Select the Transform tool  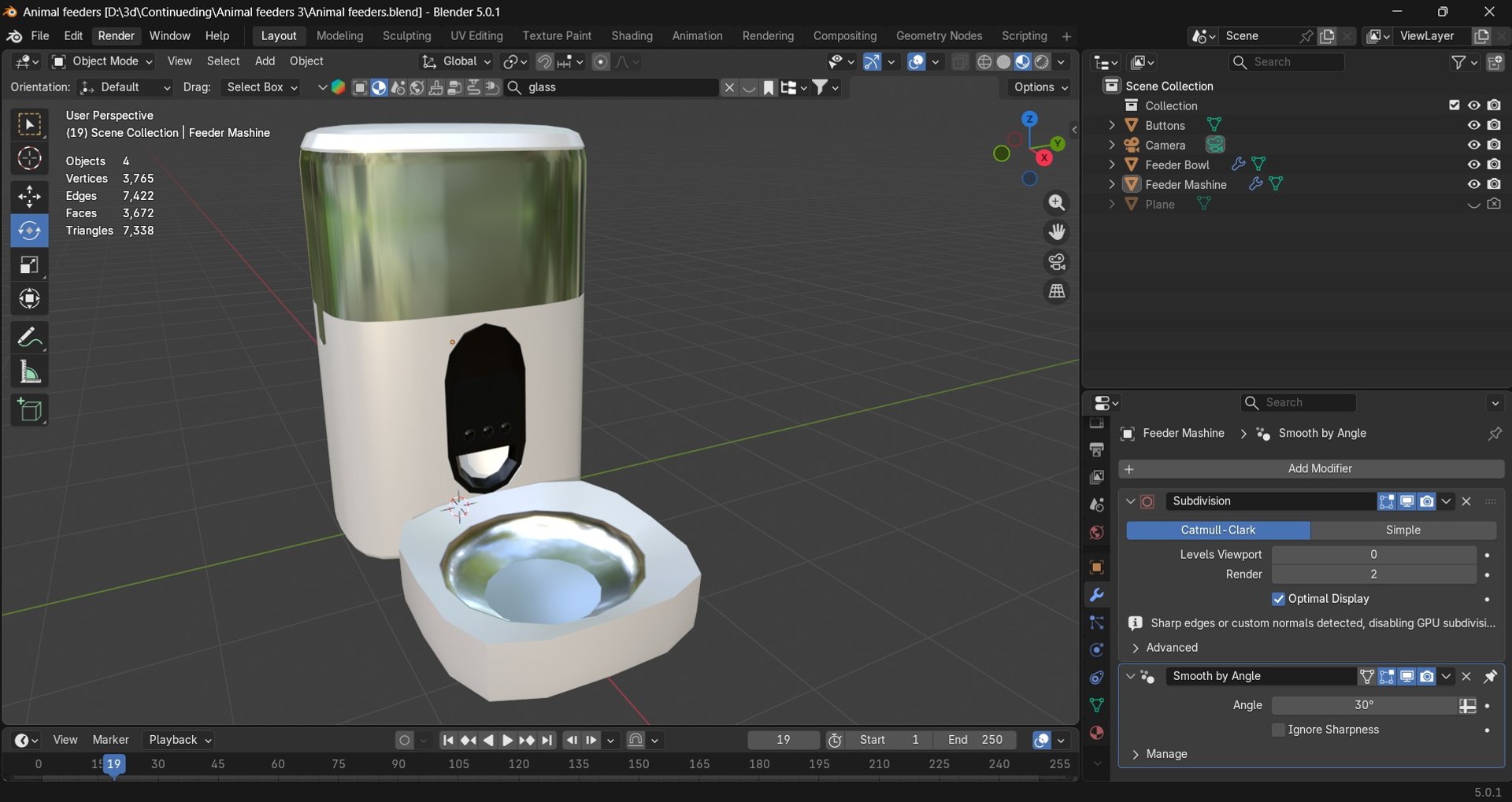pos(29,298)
